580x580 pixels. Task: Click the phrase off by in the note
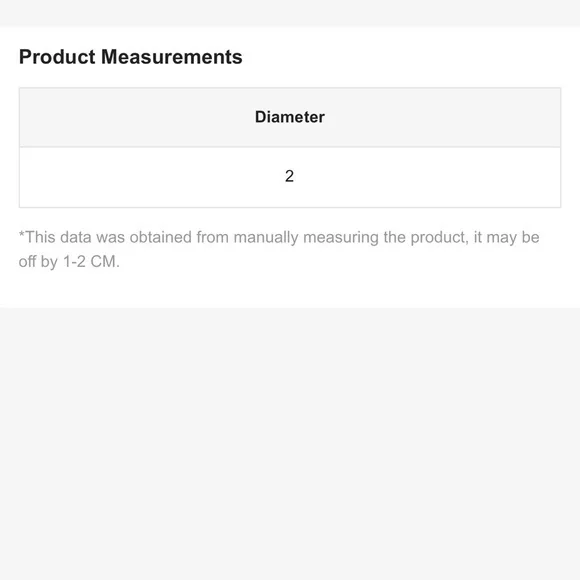38,262
